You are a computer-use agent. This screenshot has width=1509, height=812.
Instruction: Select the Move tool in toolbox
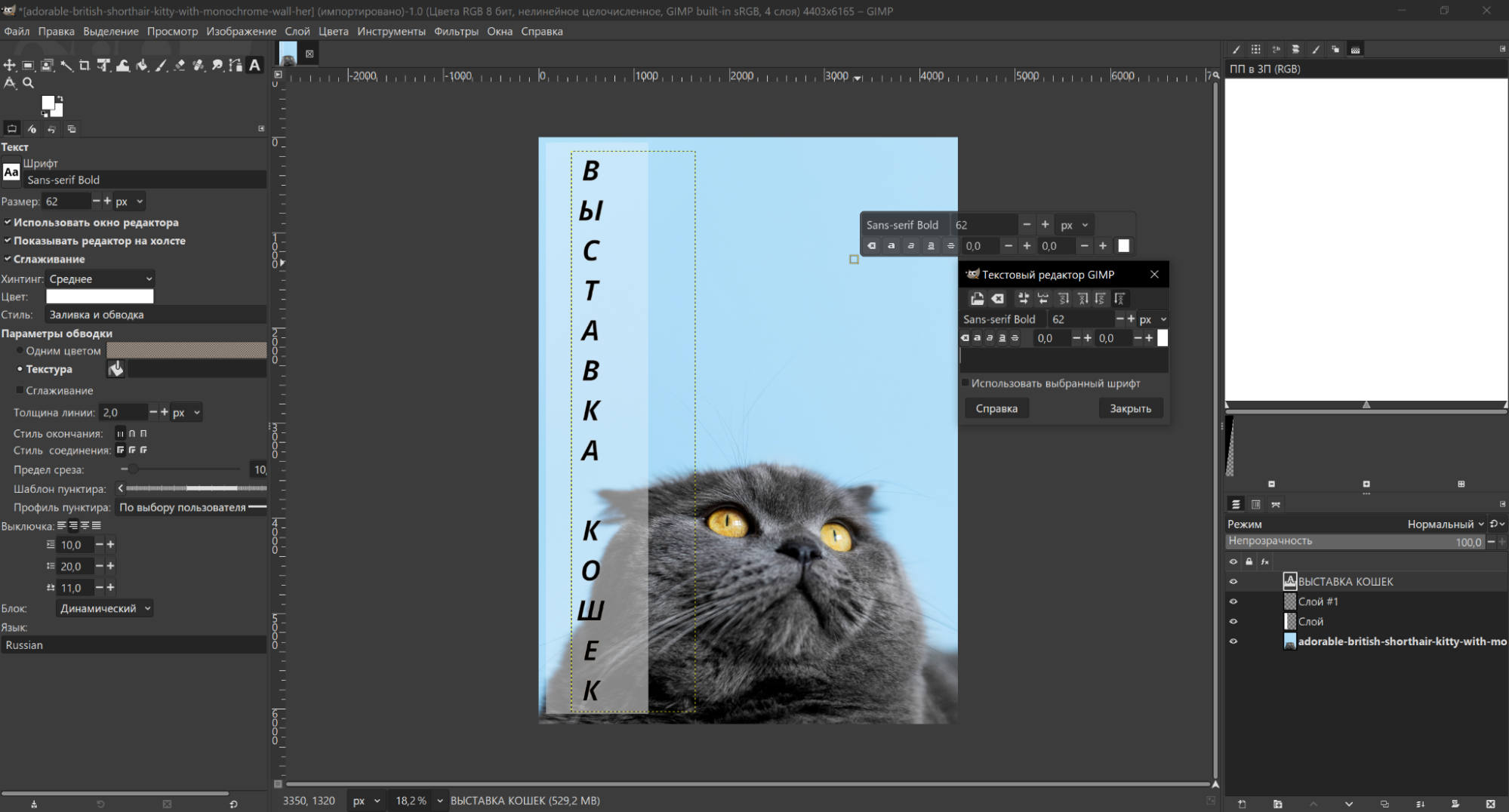click(10, 66)
